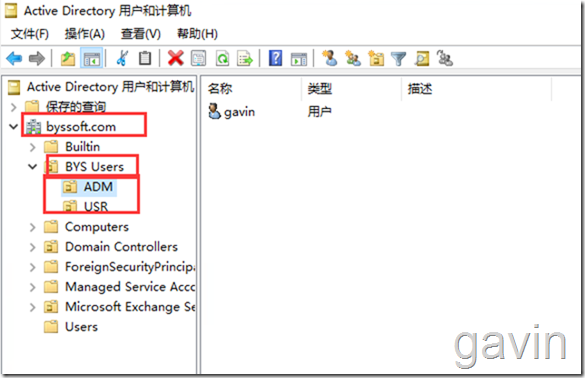Screen dimensions: 585x378
Task: Click the Export List icon
Action: pyautogui.click(x=245, y=59)
